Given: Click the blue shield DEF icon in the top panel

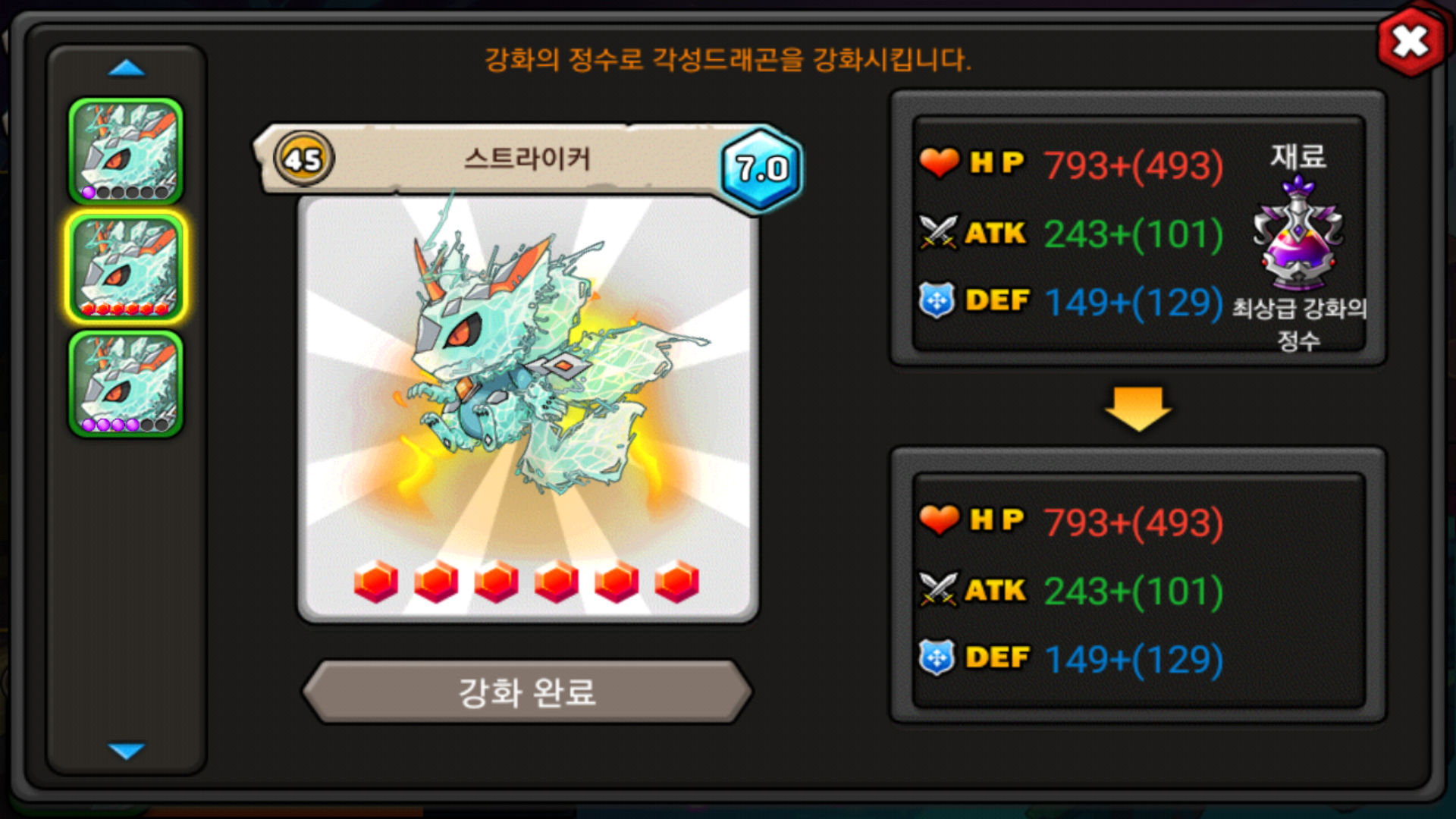Looking at the screenshot, I should pos(937,300).
